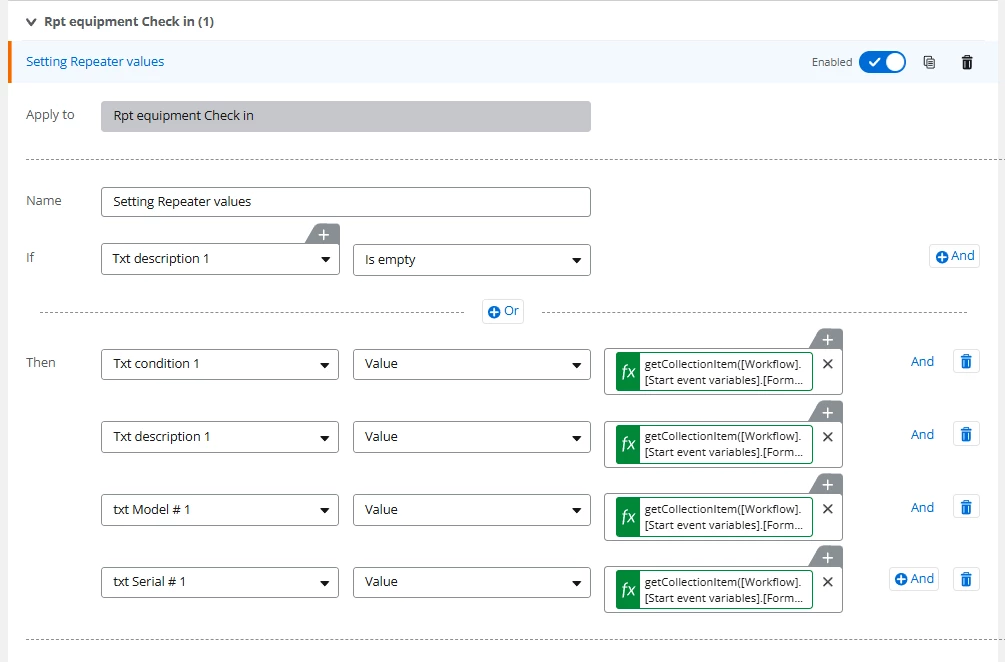The width and height of the screenshot is (1005, 662).
Task: Add an And condition to the If clause
Action: coord(954,256)
